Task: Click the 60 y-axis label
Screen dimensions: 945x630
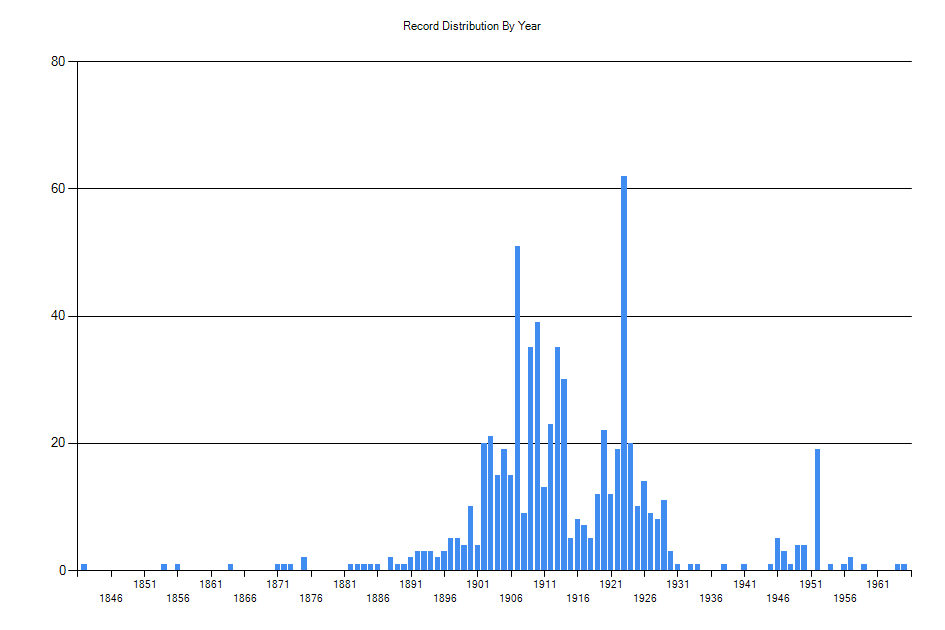Action: point(57,188)
